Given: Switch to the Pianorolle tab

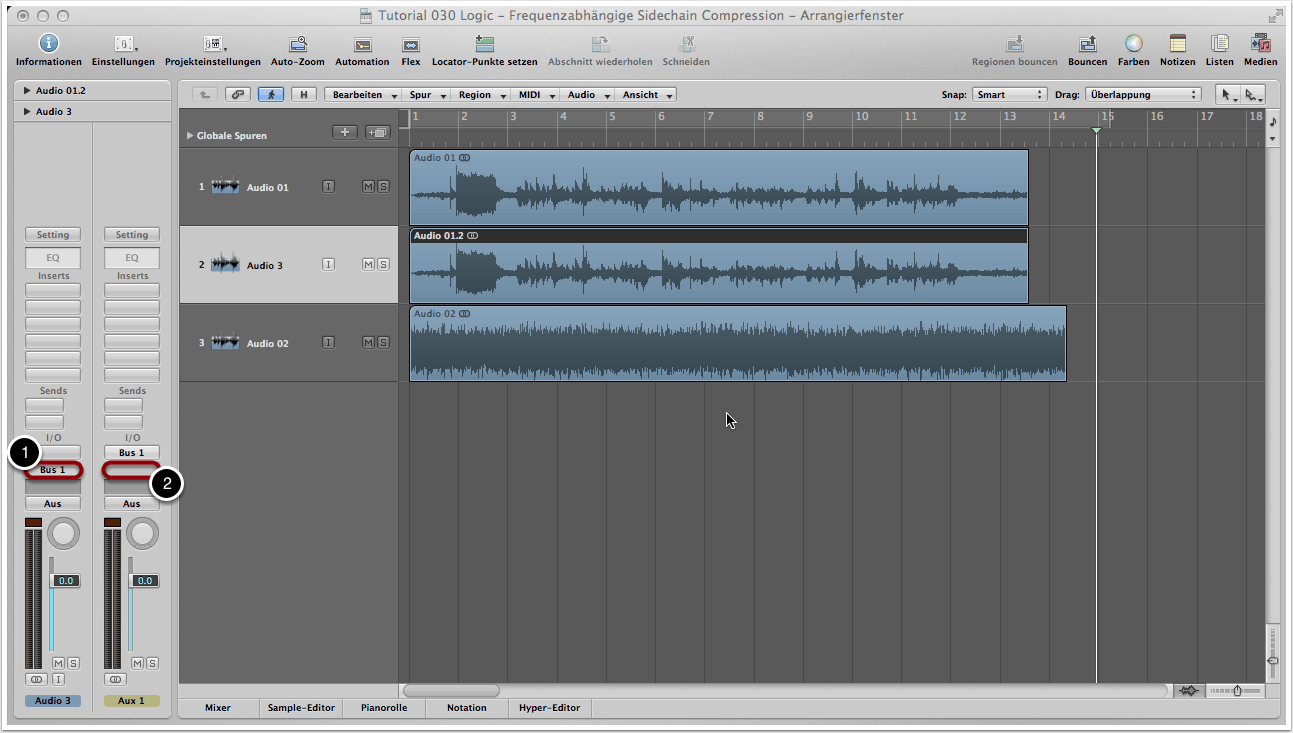Looking at the screenshot, I should click(384, 707).
